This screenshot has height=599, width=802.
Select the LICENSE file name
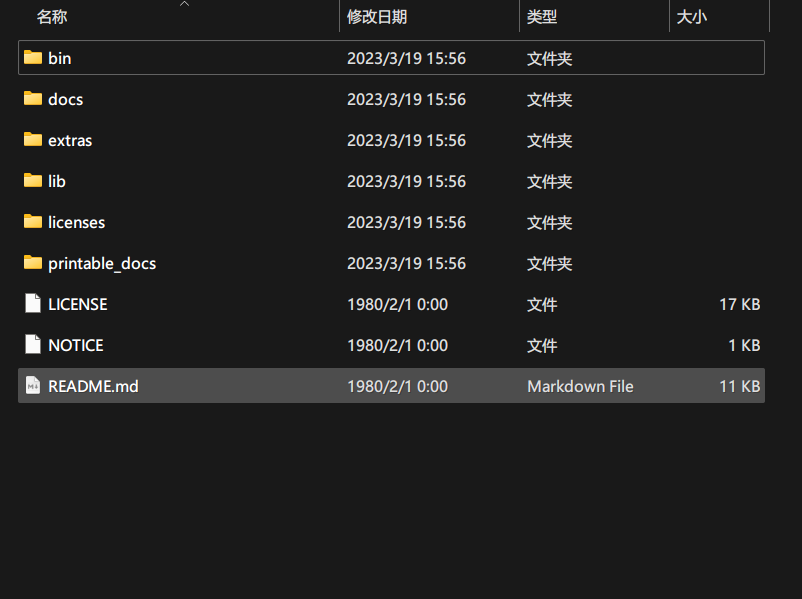click(78, 304)
